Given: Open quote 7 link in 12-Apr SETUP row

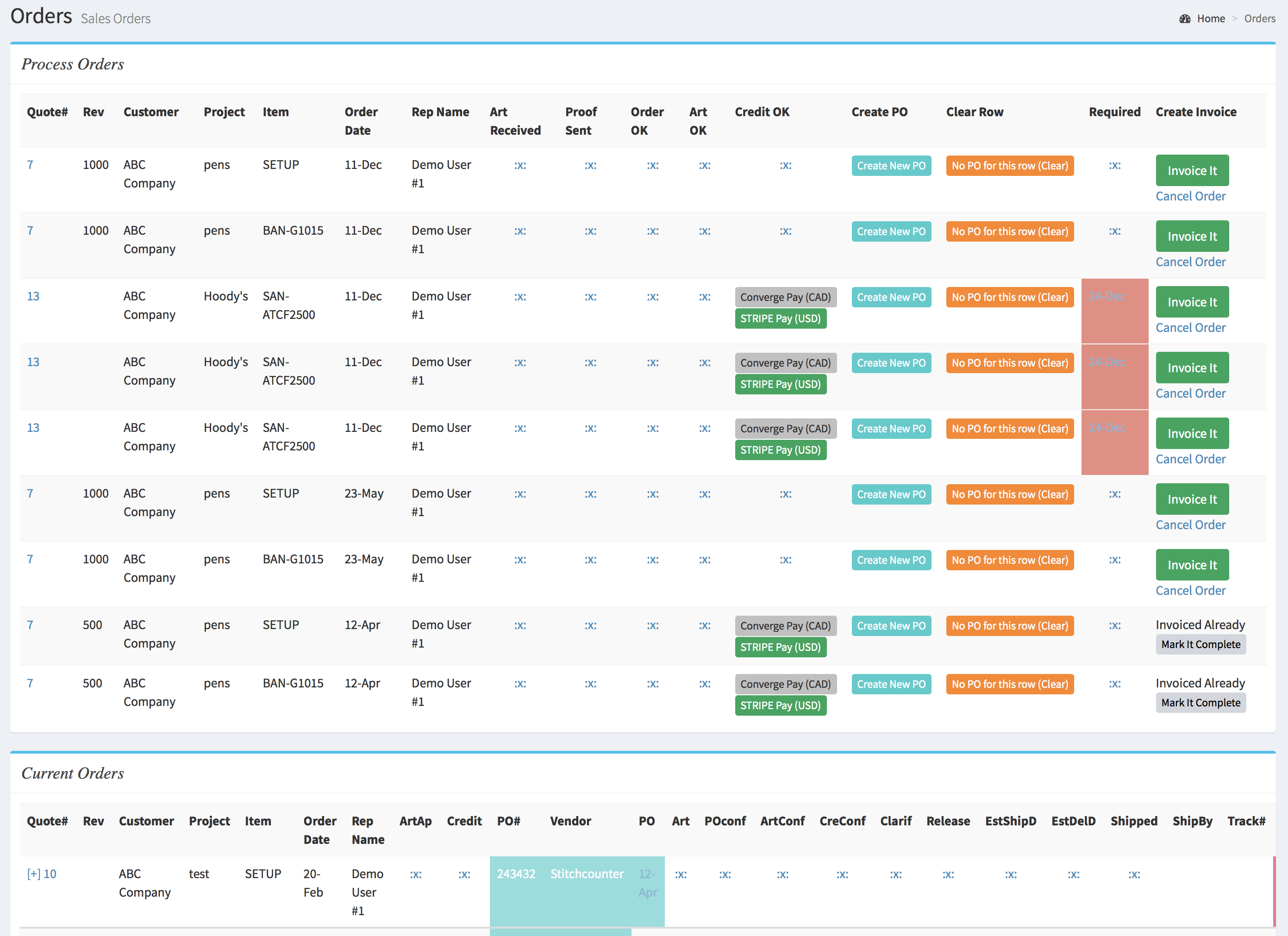Looking at the screenshot, I should [x=30, y=625].
